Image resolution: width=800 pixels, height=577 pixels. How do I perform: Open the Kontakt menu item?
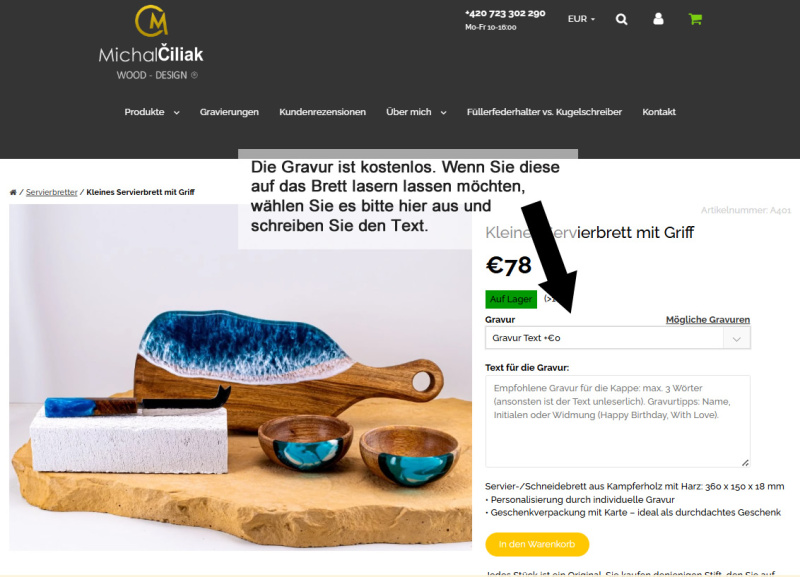659,112
